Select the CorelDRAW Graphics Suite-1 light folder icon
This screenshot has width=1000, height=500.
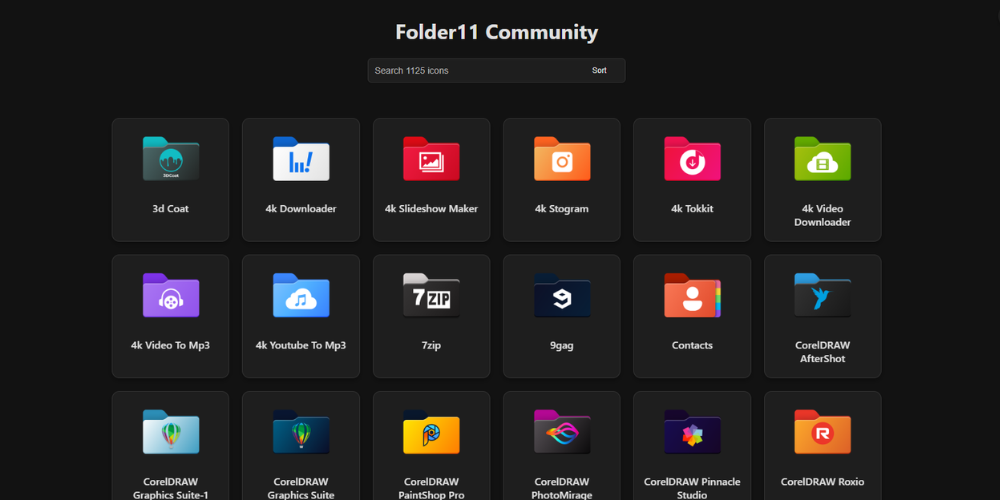pyautogui.click(x=170, y=432)
